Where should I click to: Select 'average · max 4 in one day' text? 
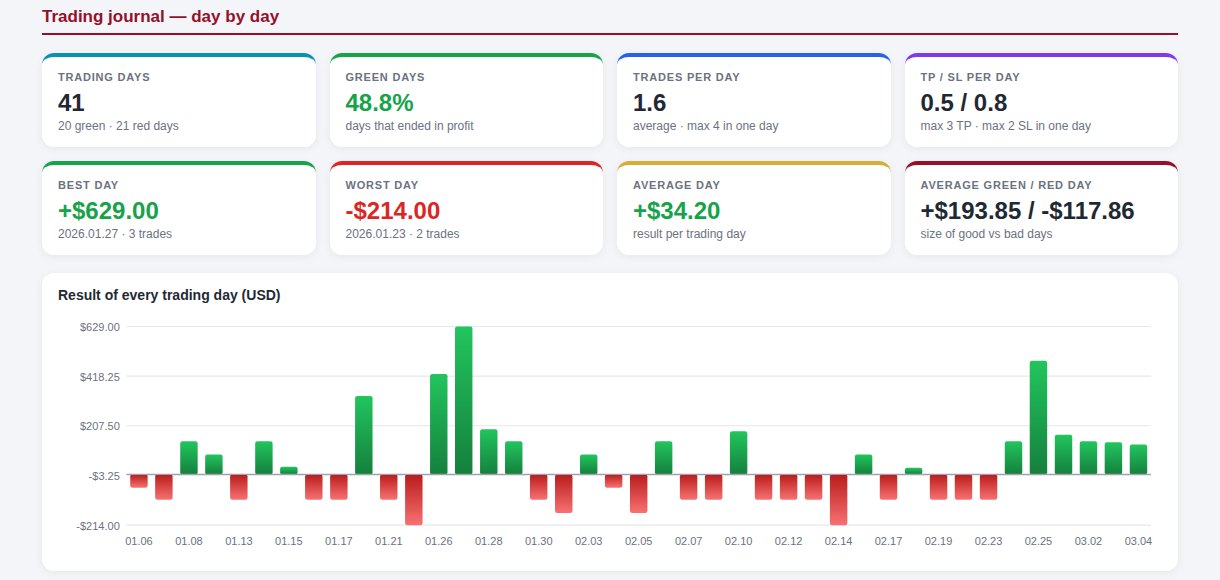(705, 126)
